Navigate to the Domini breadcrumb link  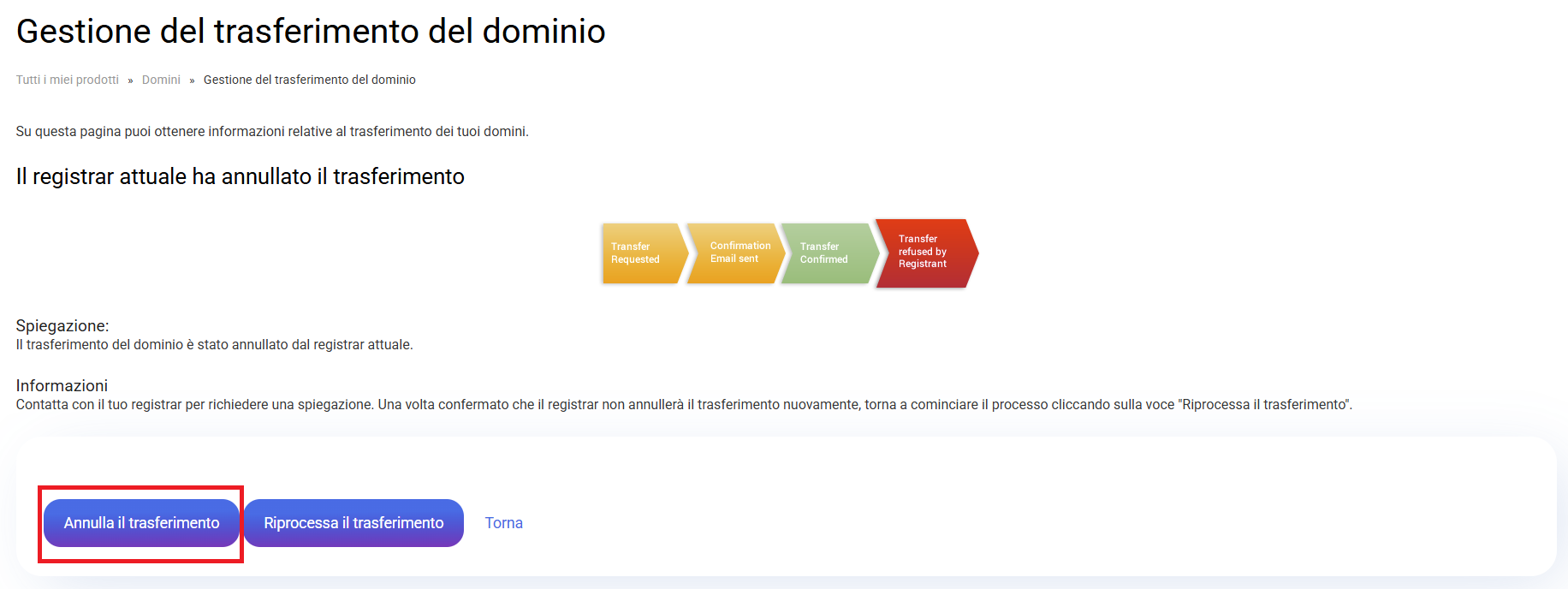pyautogui.click(x=161, y=80)
